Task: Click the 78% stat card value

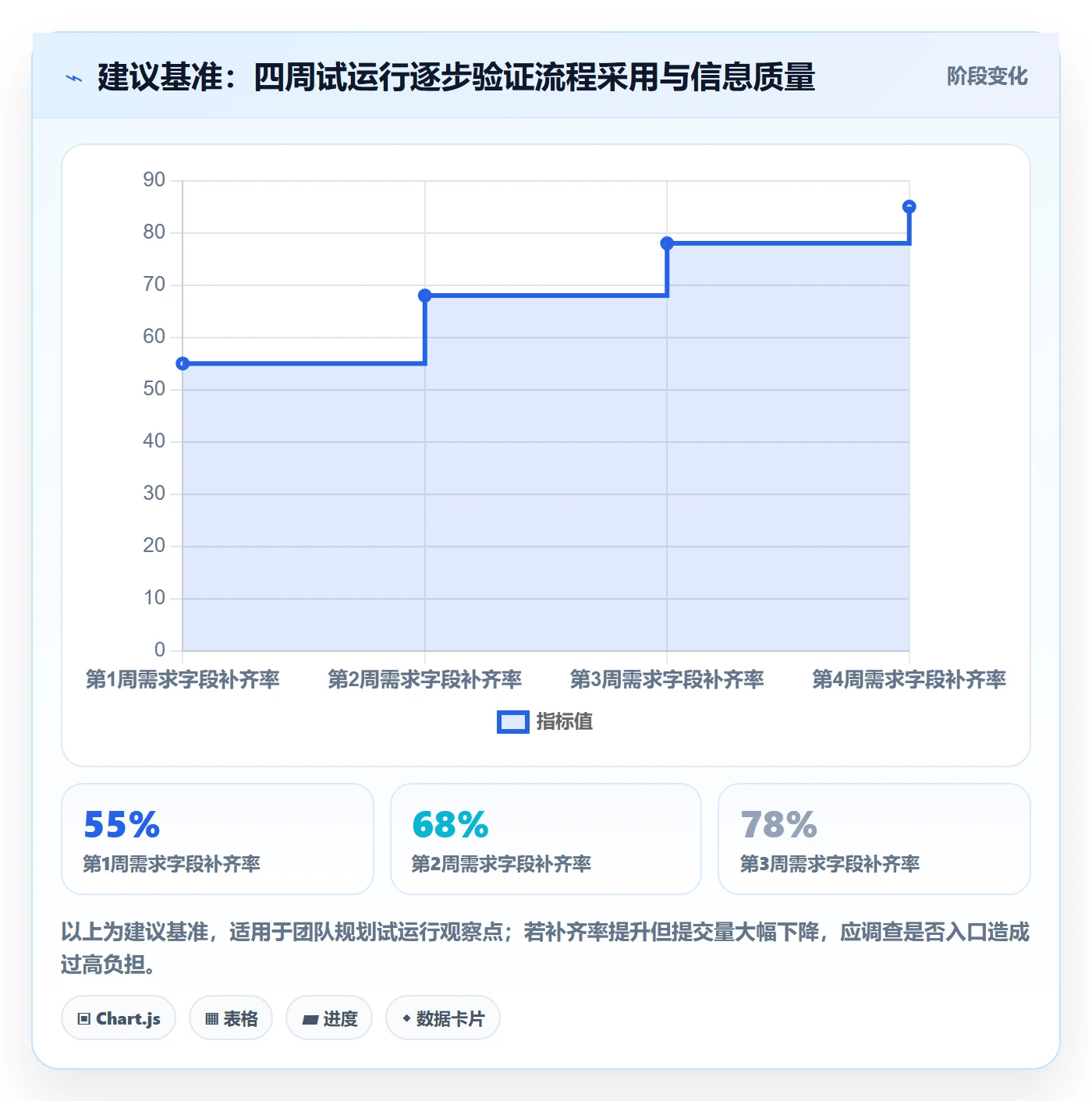Action: 778,824
